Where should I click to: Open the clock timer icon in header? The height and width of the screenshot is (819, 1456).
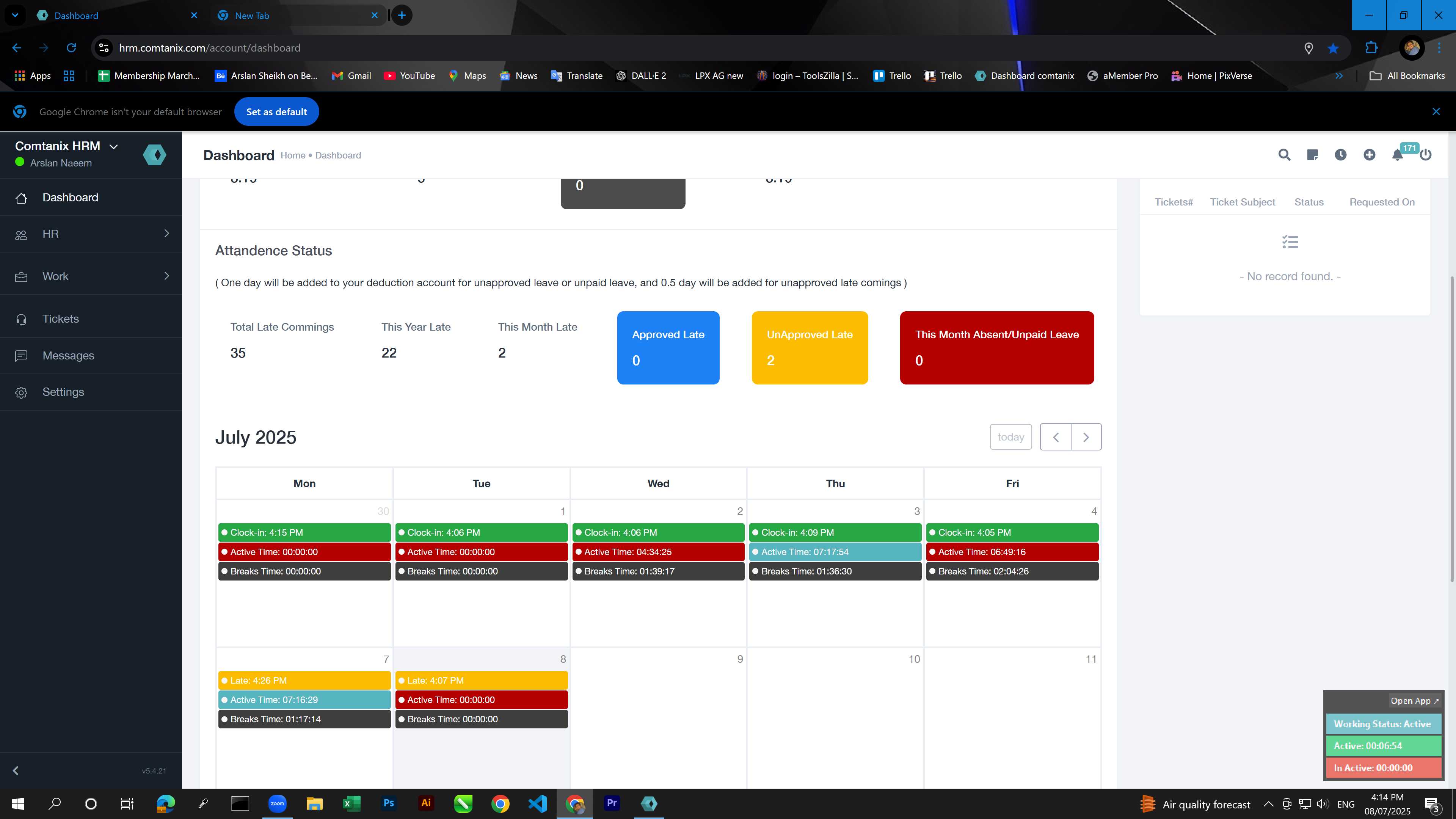click(1341, 155)
